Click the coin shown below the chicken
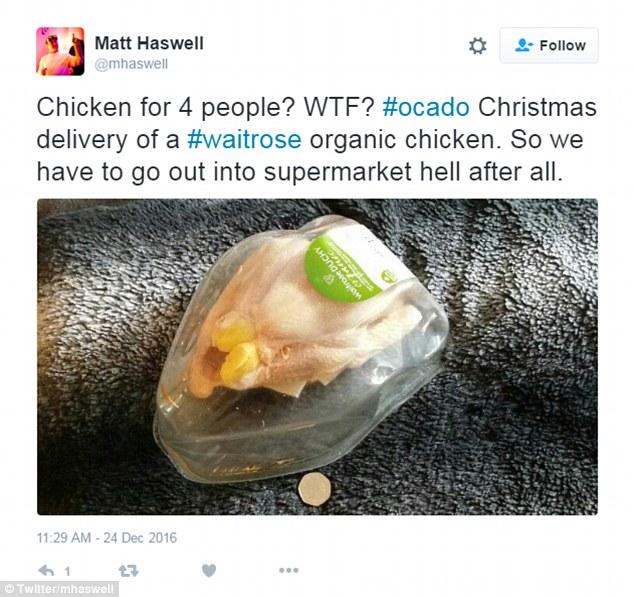Viewport: 634px width, 597px height. 315,489
